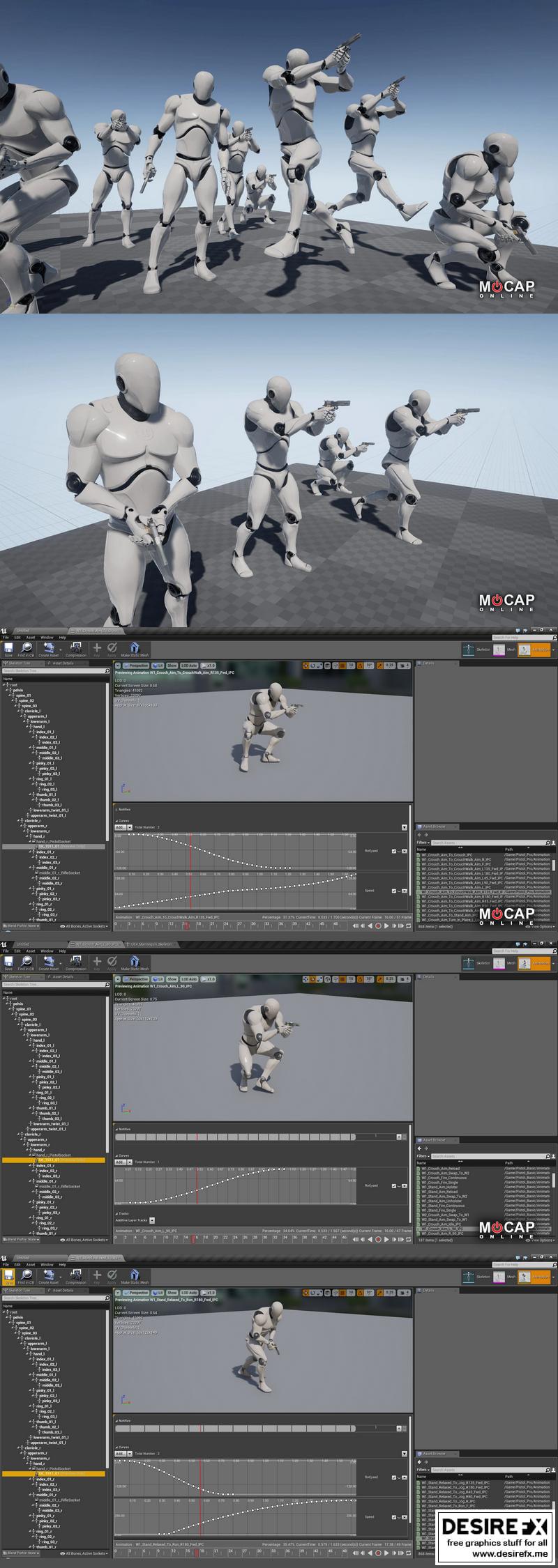Select Animation mode in the R135 CrouchWalk editor

pos(535,650)
